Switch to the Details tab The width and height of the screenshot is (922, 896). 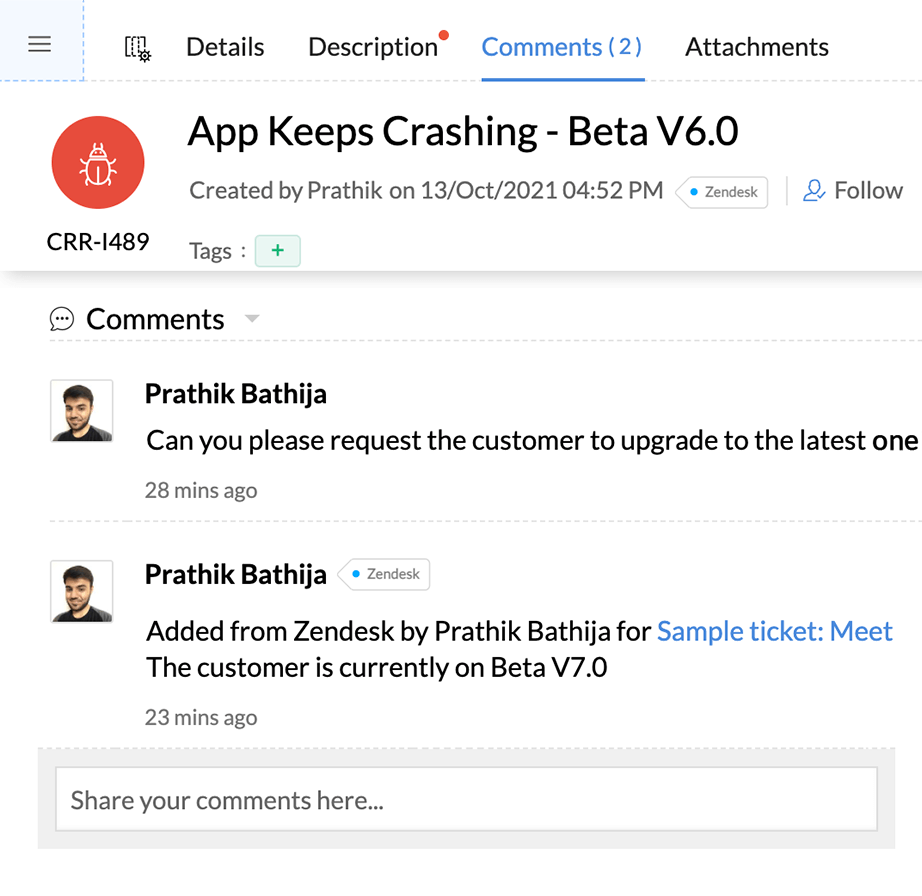[x=225, y=47]
